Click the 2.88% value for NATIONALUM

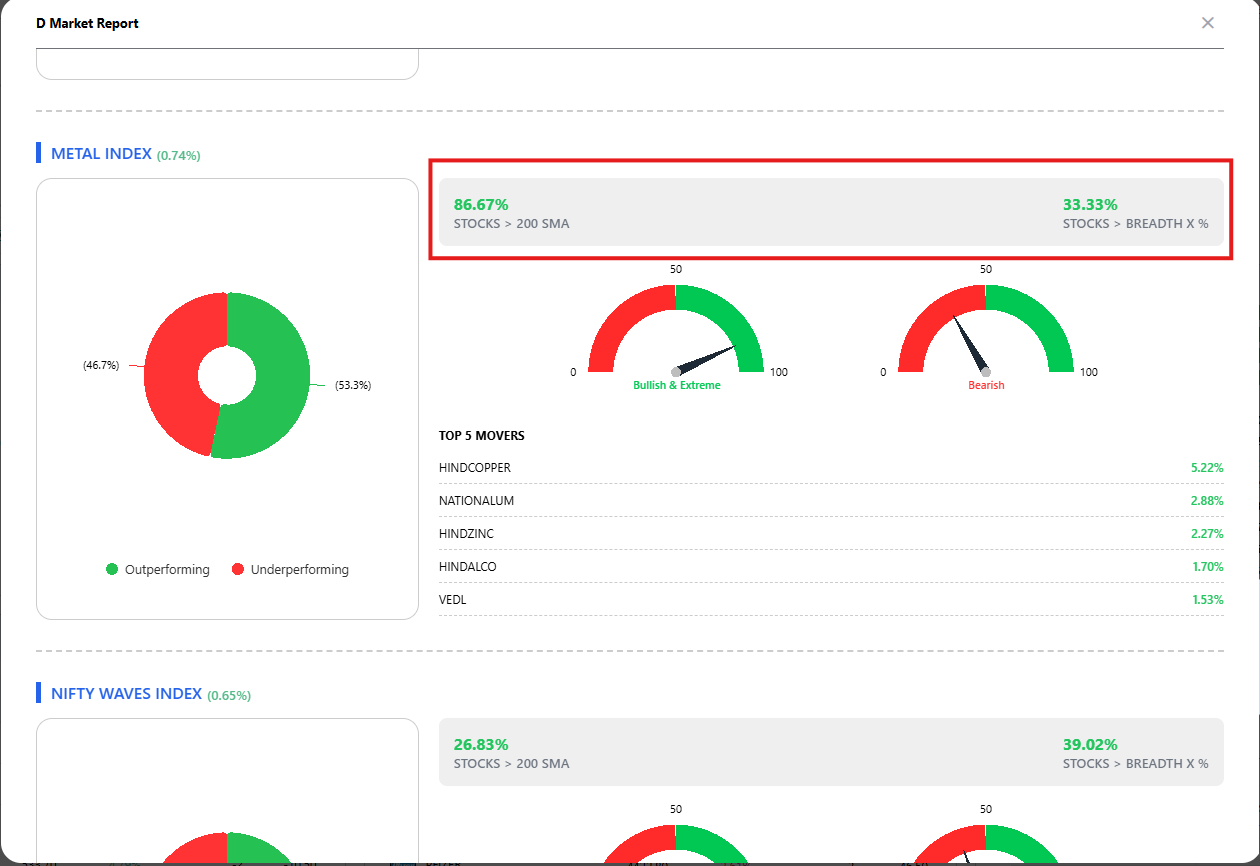(1207, 501)
